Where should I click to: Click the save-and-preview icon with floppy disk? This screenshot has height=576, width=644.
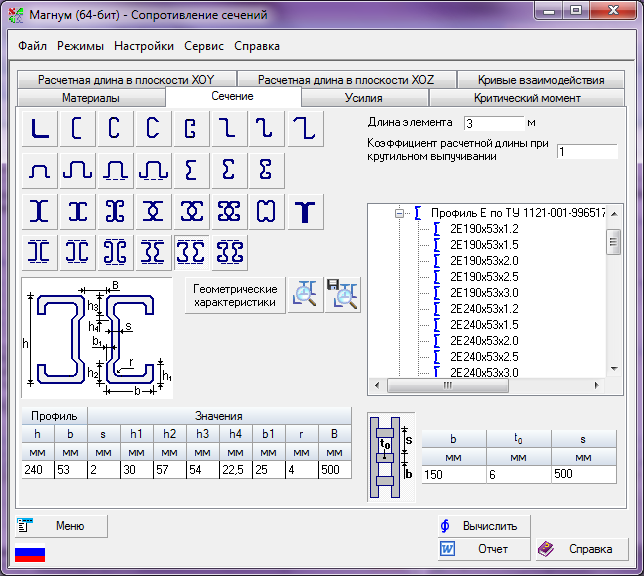tap(343, 294)
